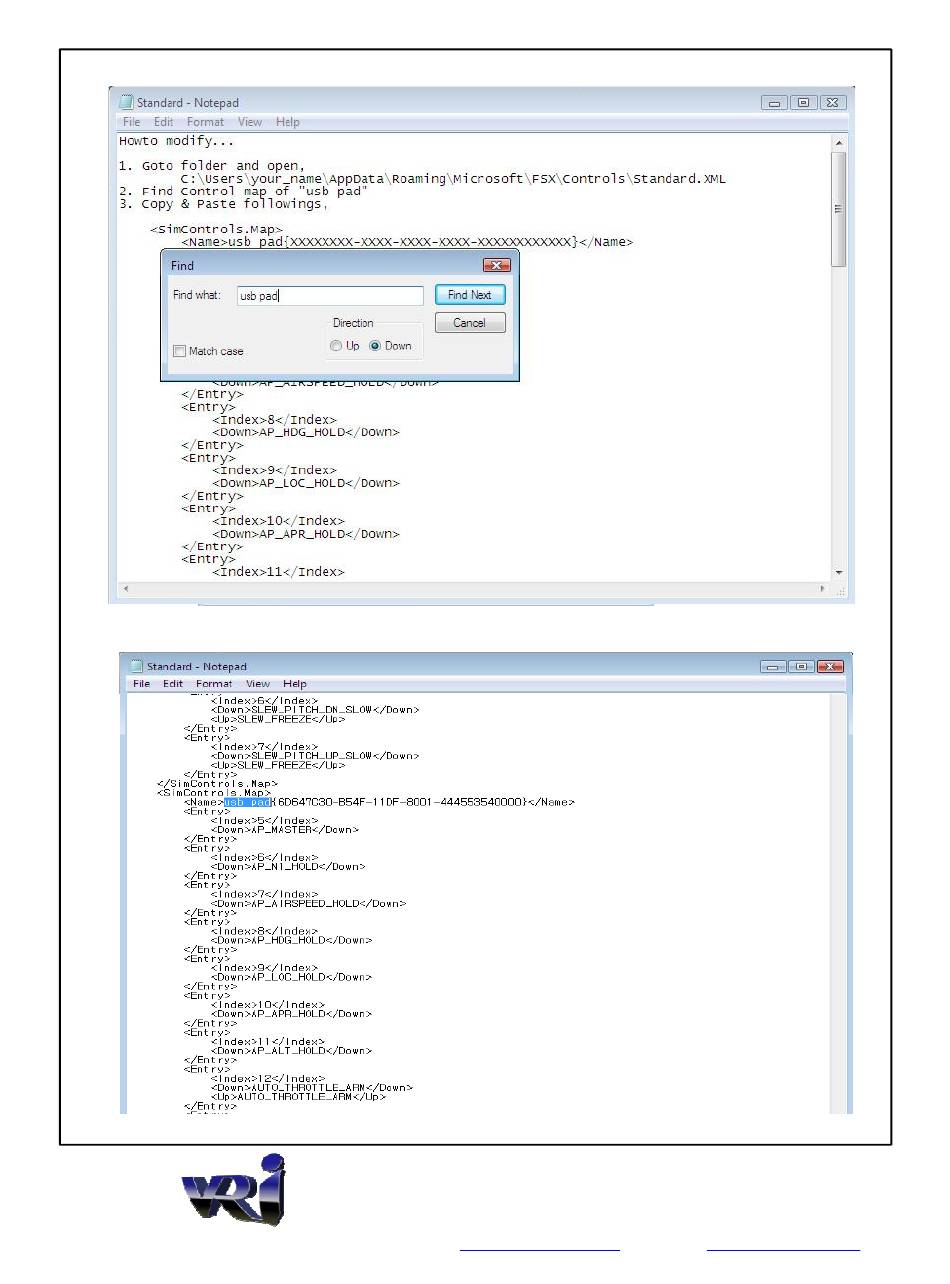The image size is (950, 1284).
Task: Click the Find Next button
Action: tap(469, 295)
